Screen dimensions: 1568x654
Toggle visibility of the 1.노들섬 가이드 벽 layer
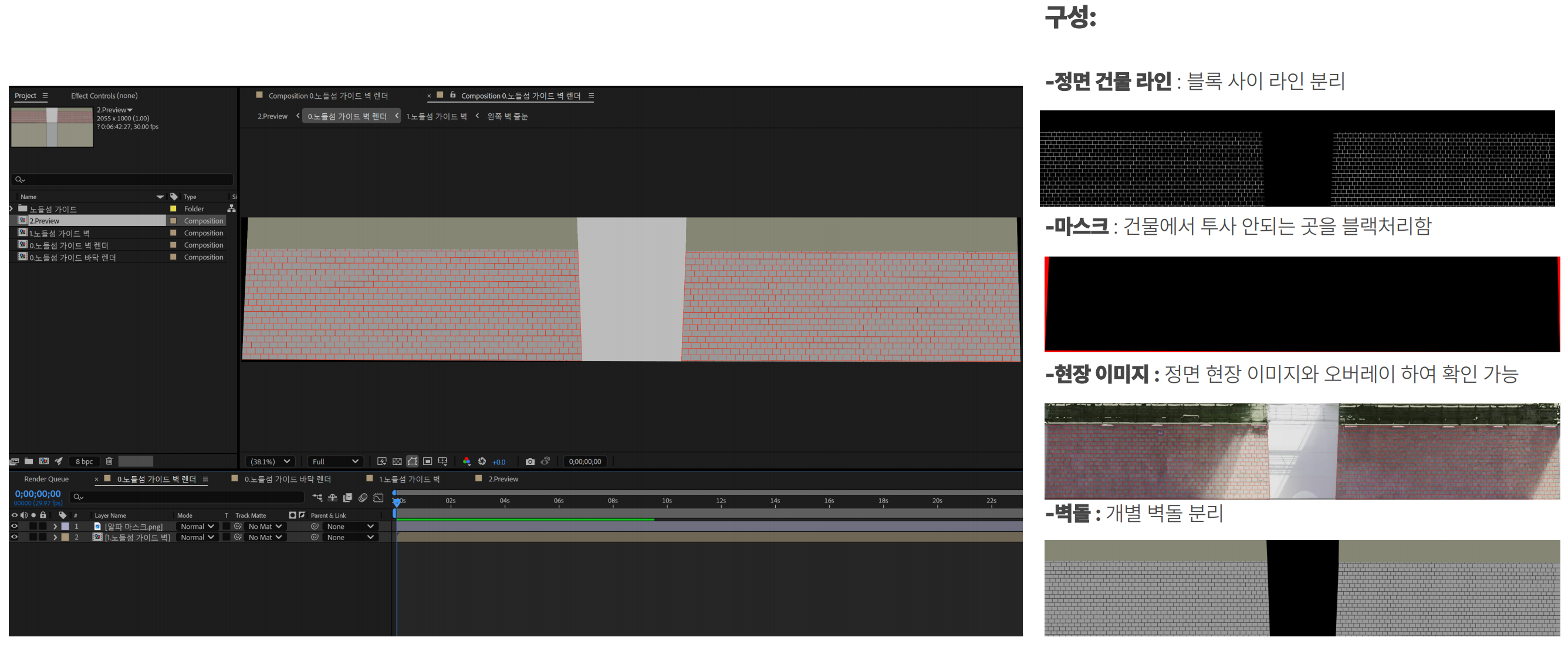point(15,537)
